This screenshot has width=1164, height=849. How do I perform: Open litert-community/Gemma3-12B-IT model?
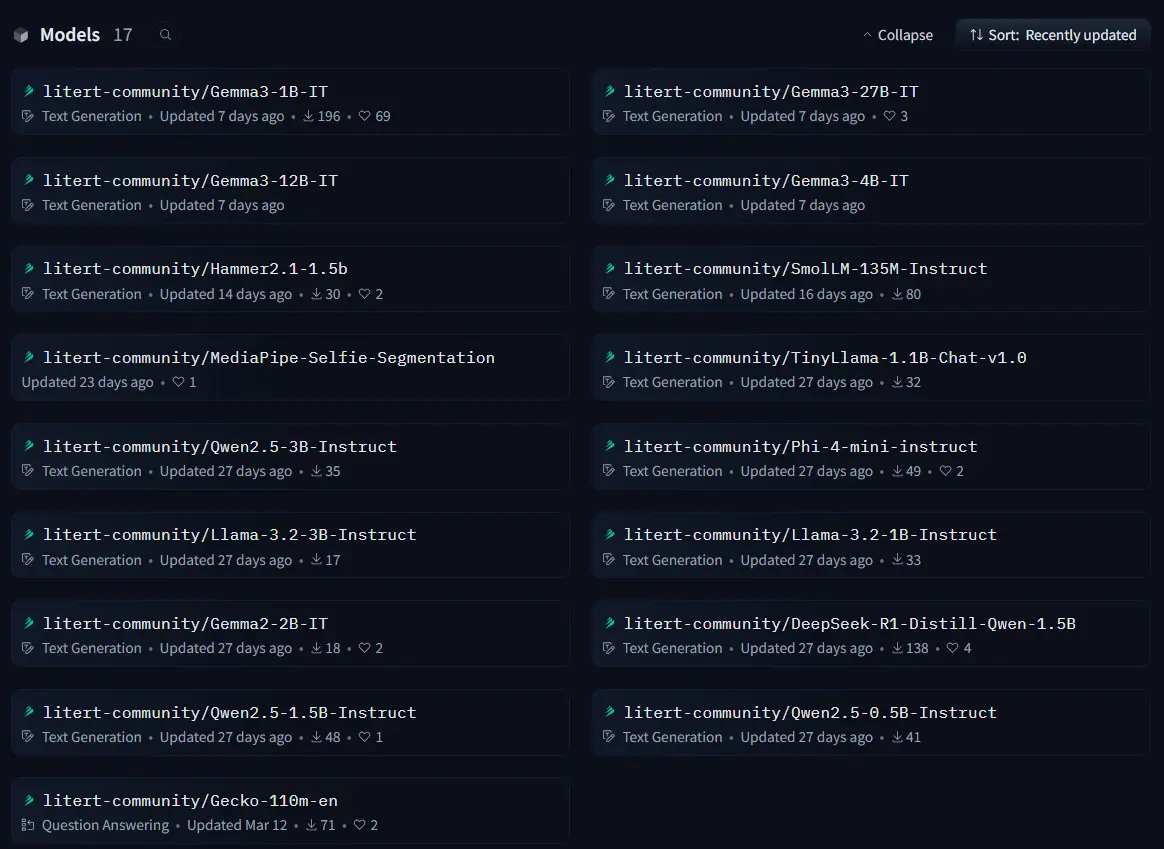pyautogui.click(x=290, y=191)
